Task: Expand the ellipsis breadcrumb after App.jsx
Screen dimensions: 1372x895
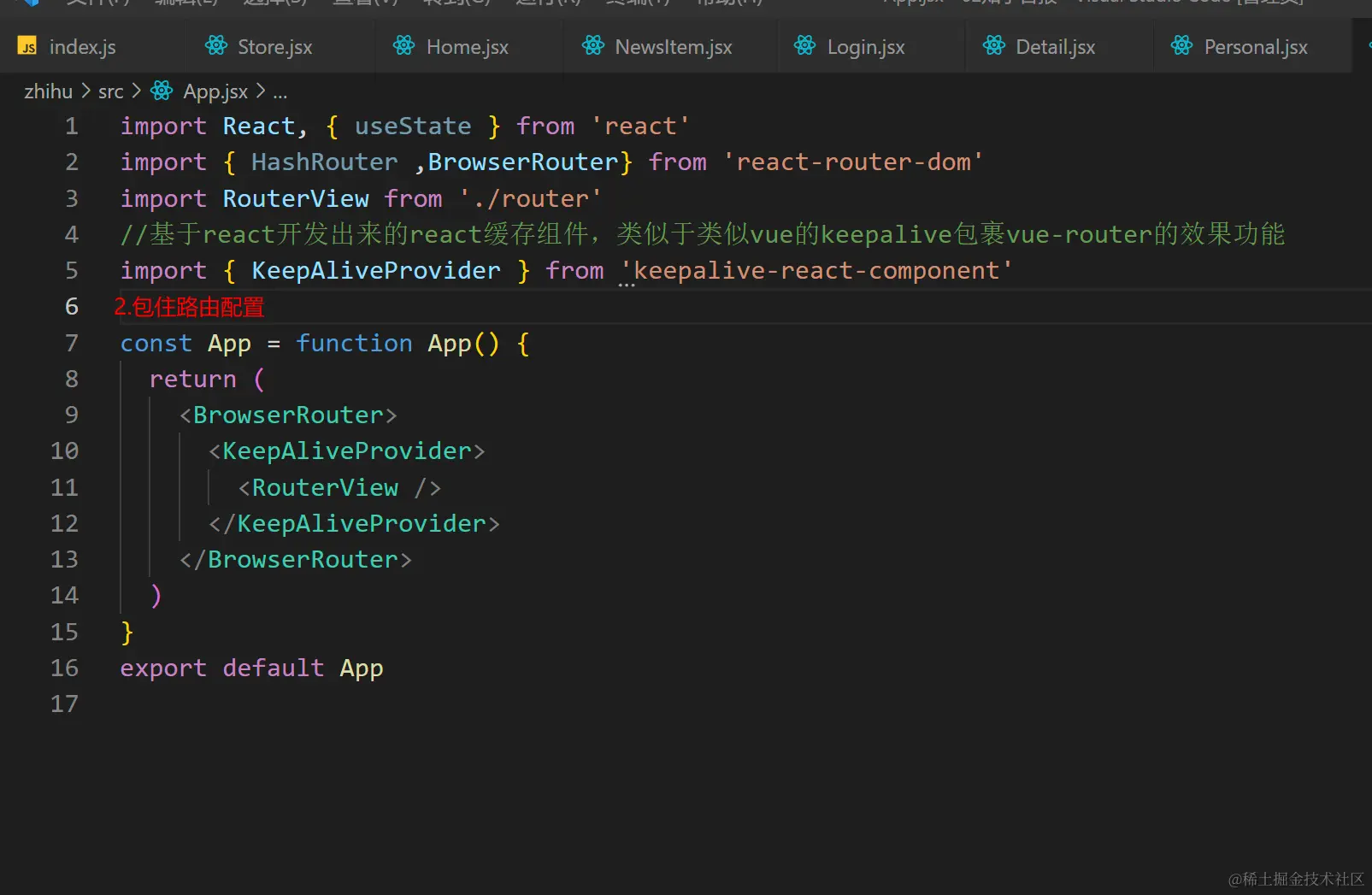Action: 280,92
